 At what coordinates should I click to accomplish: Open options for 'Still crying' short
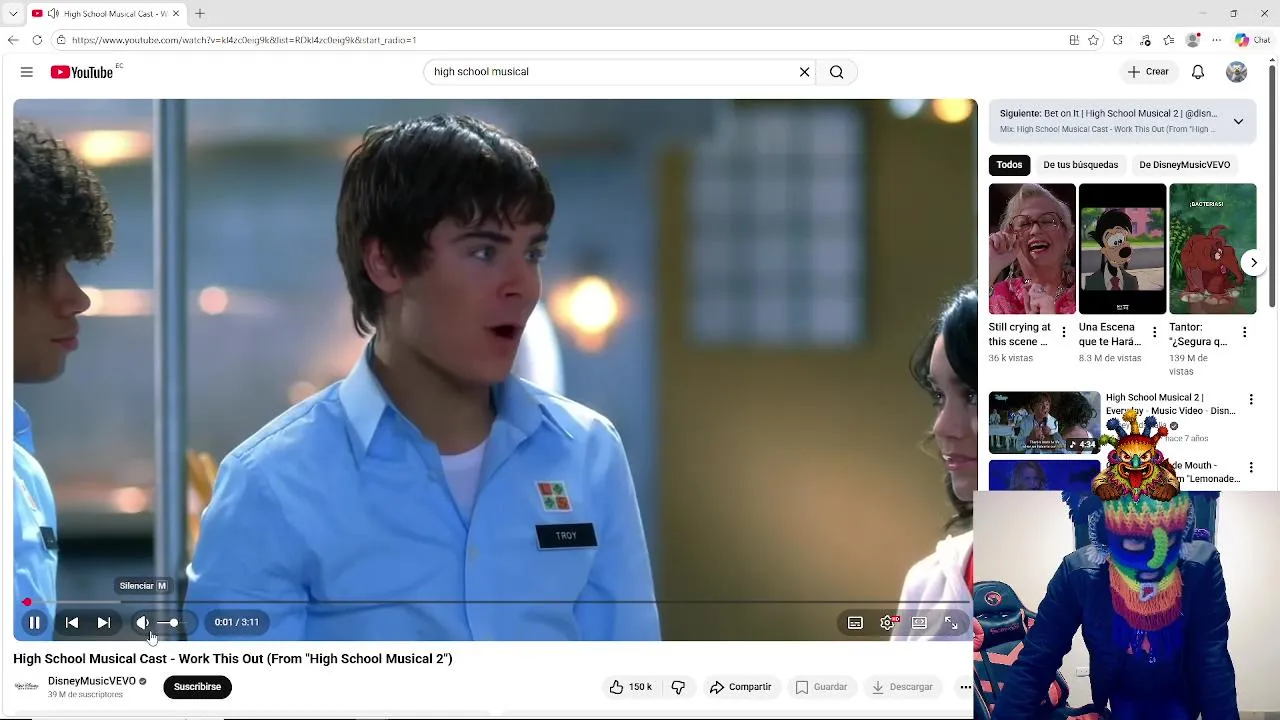click(1064, 332)
